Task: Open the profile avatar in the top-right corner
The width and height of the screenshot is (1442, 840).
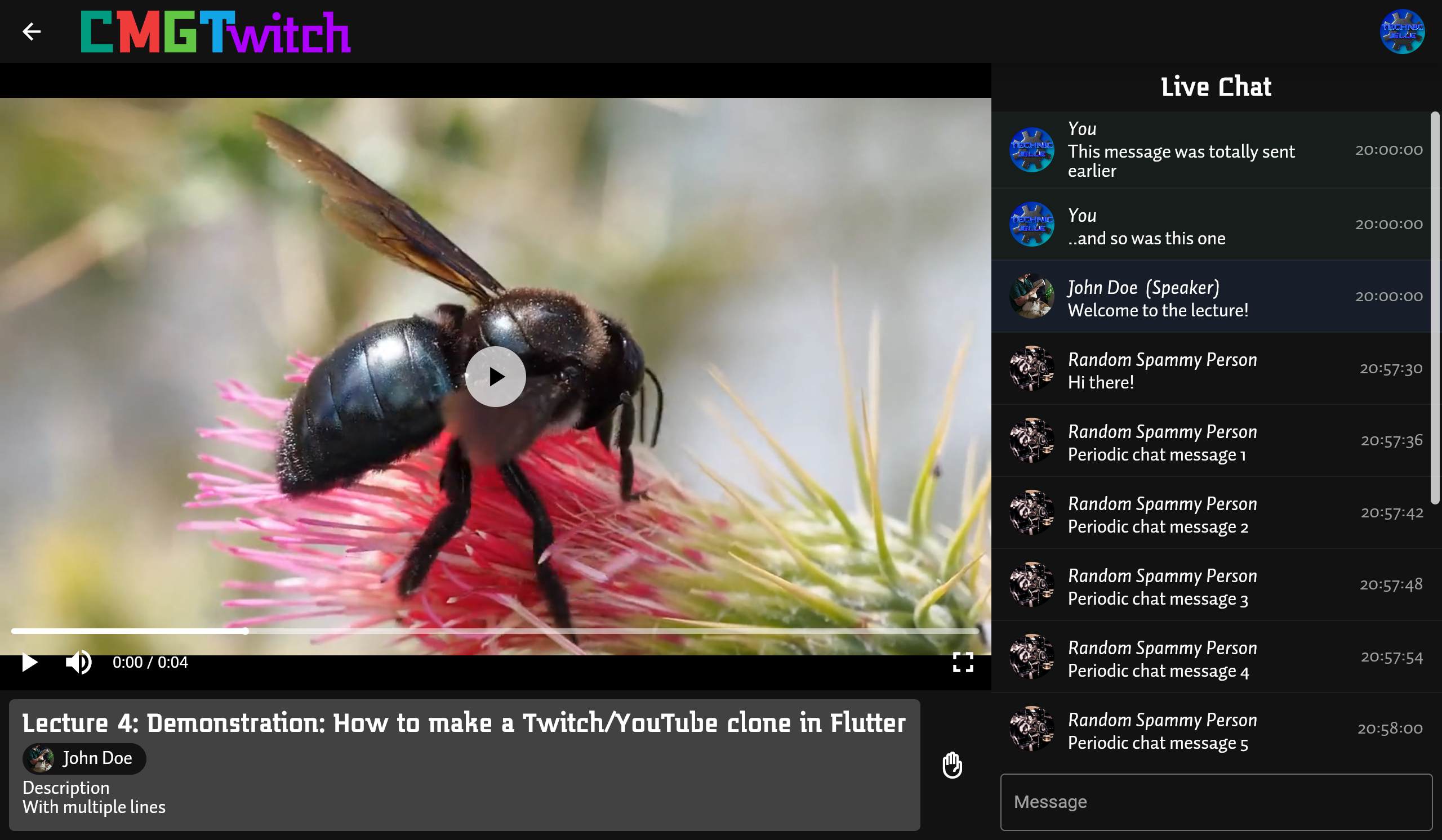Action: pyautogui.click(x=1401, y=32)
